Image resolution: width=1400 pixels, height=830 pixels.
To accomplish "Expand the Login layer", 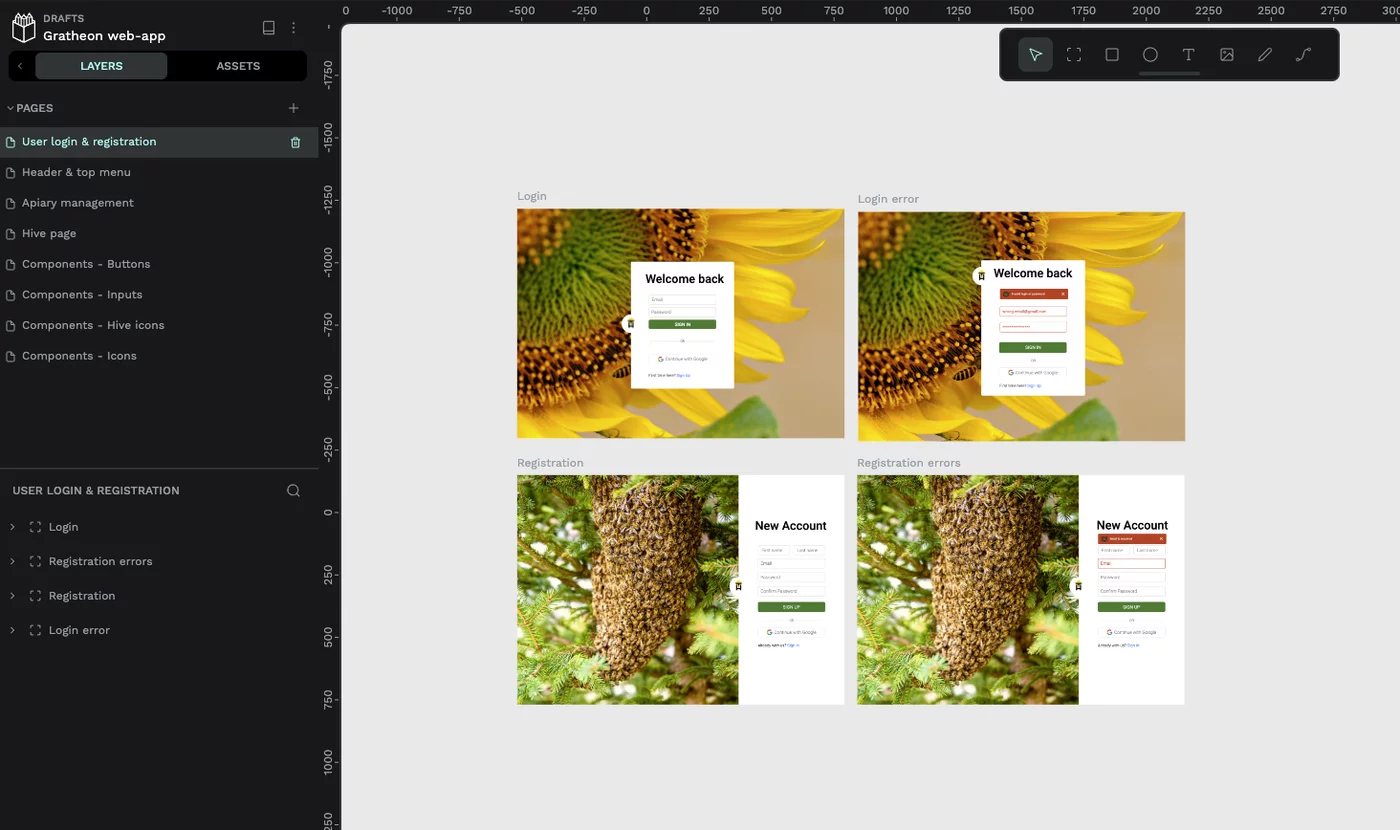I will (x=12, y=527).
